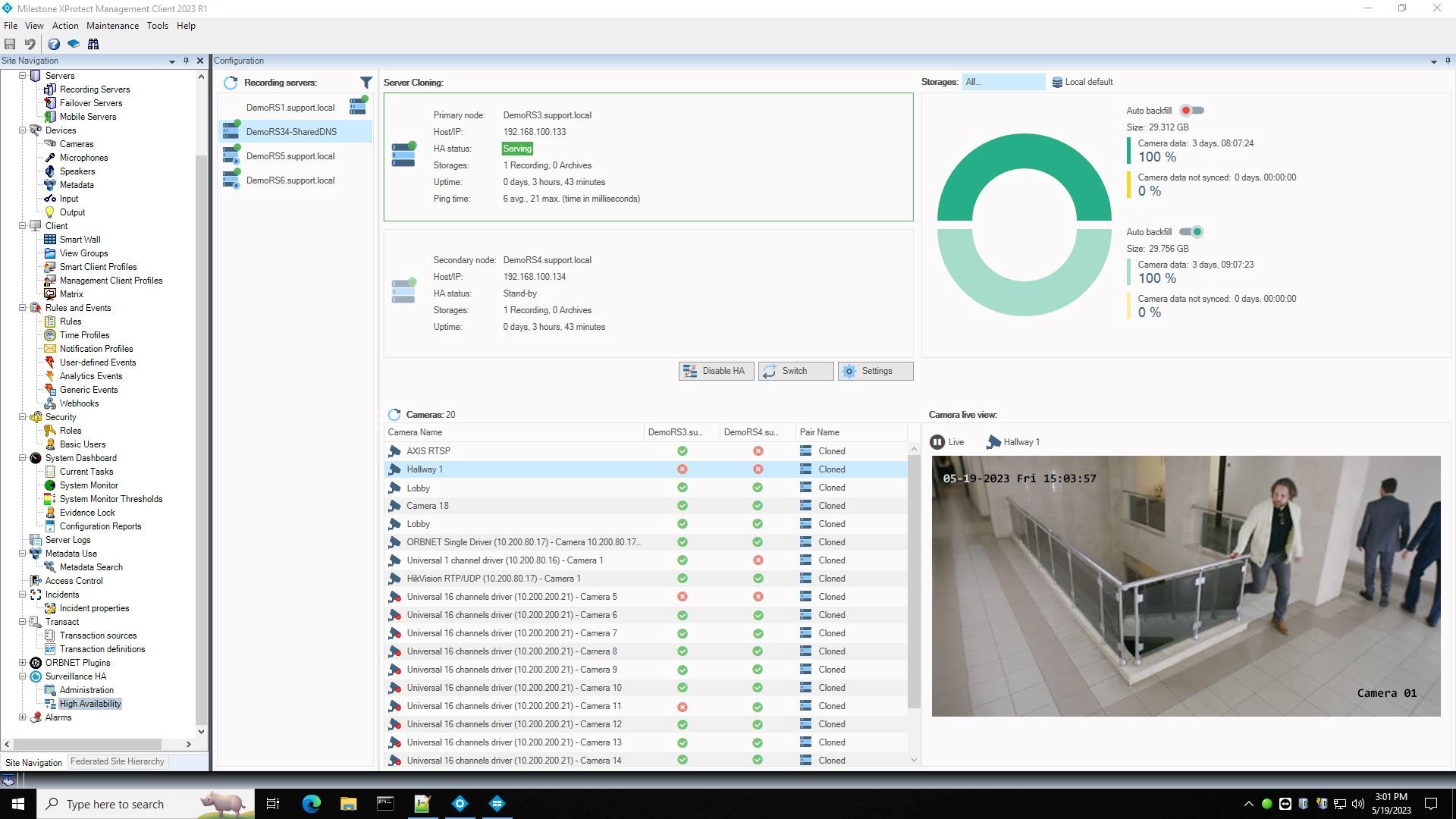This screenshot has height=819, width=1456.
Task: Refresh the Recording servers list
Action: pyautogui.click(x=231, y=83)
